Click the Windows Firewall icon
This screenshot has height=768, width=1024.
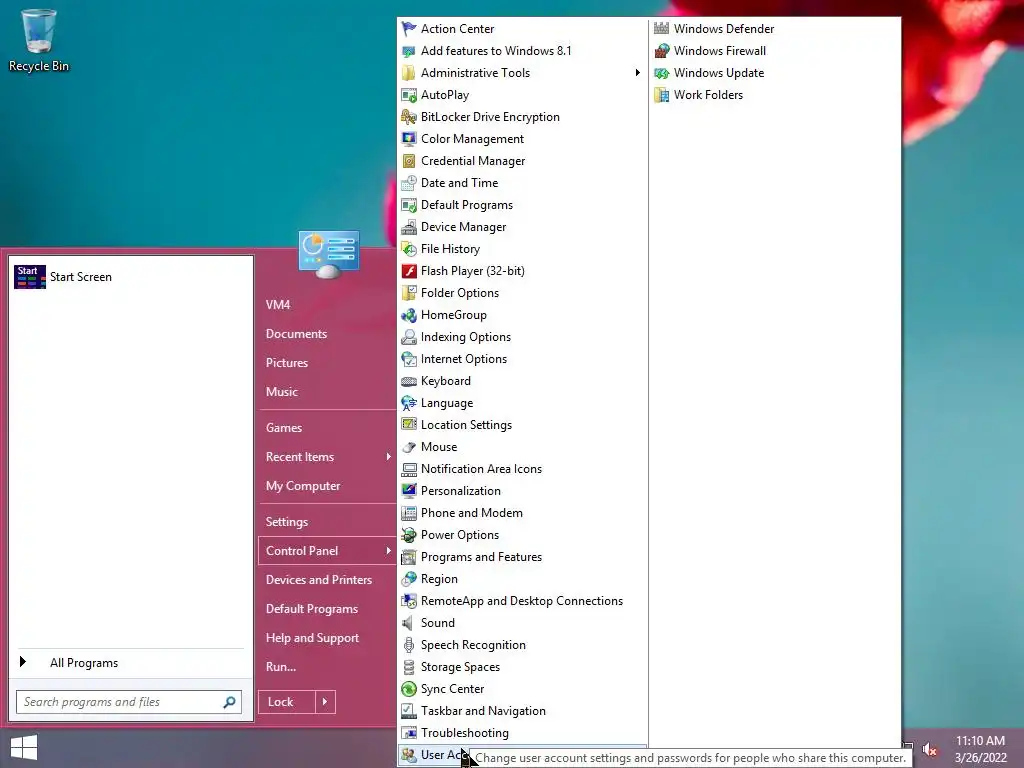(662, 51)
